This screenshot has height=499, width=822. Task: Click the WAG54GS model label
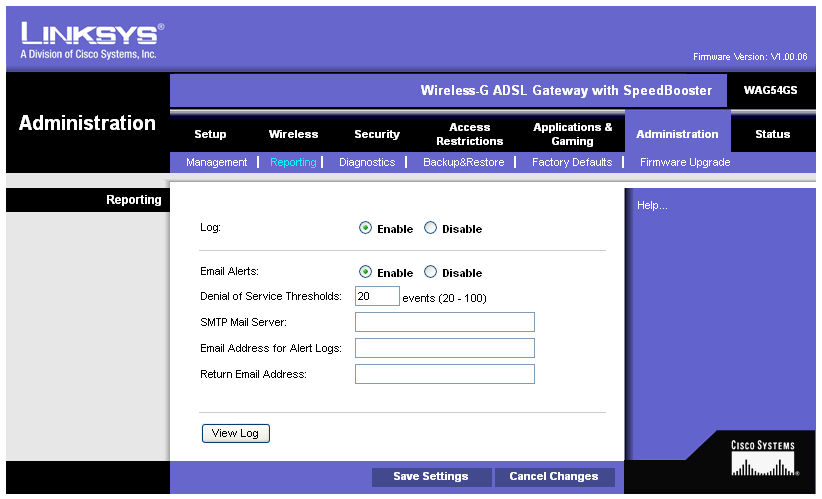coord(771,90)
